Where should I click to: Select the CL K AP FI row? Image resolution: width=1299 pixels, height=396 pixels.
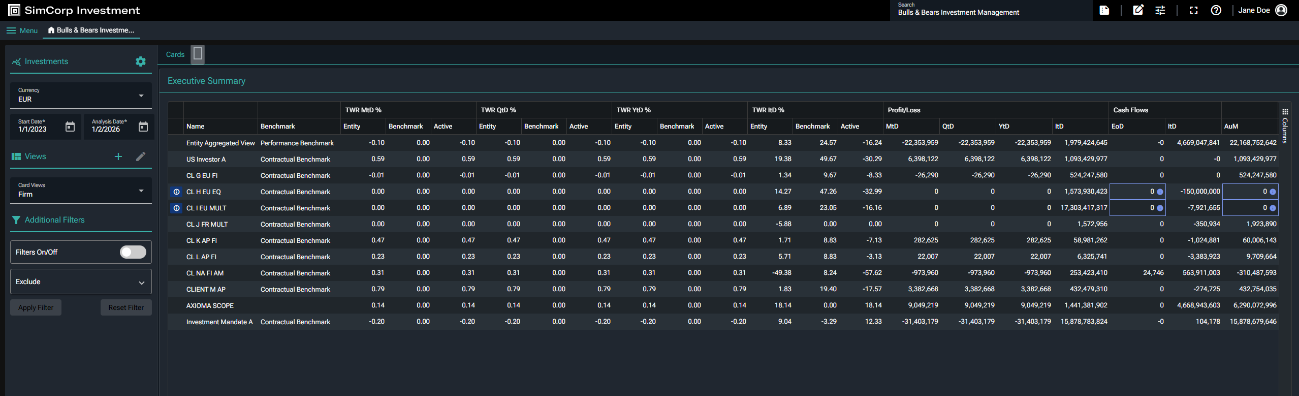tap(723, 240)
